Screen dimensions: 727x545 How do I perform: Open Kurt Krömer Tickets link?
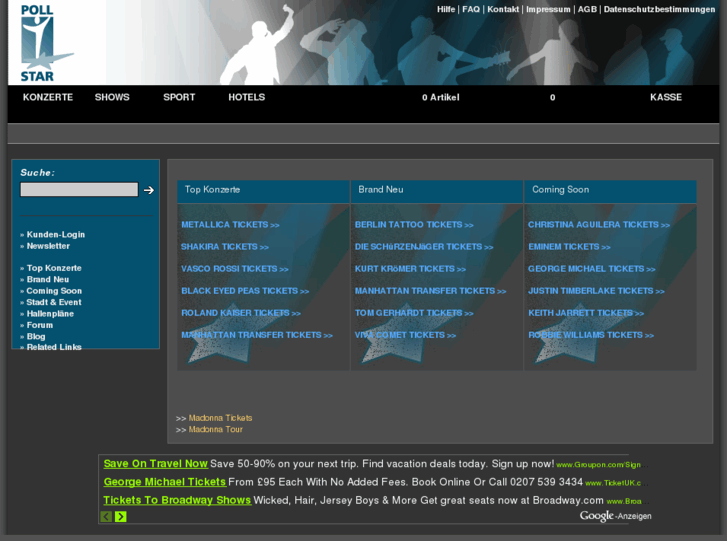point(410,269)
